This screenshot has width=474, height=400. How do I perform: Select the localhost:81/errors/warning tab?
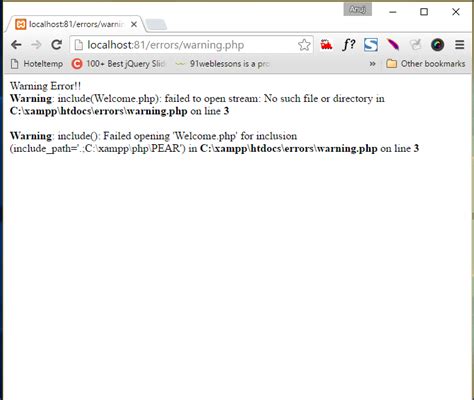point(76,24)
